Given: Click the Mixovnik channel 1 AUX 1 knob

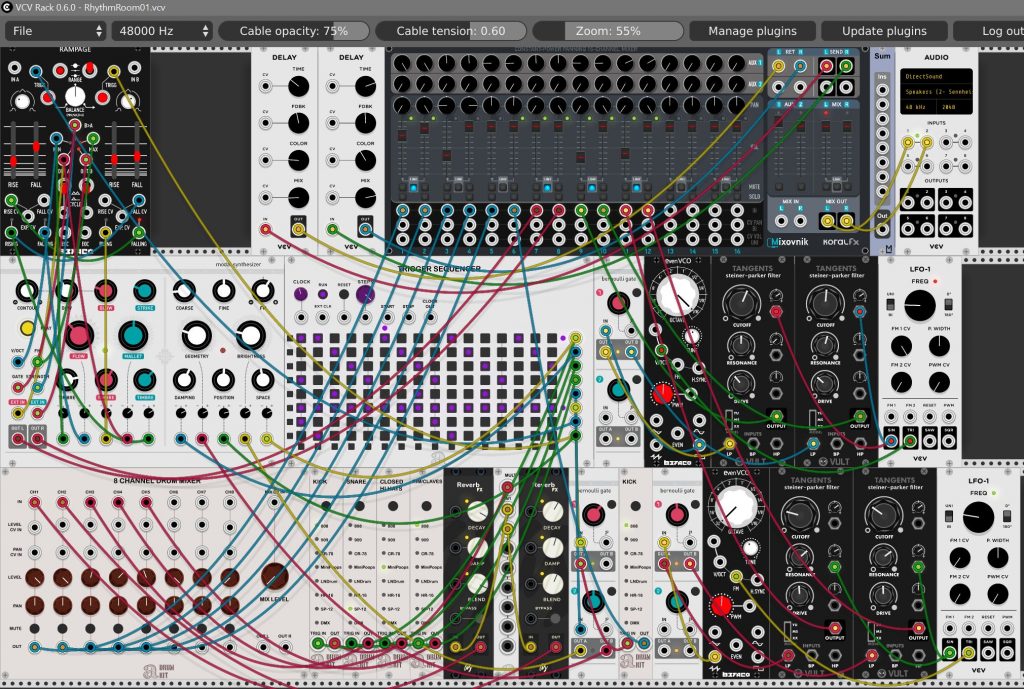Looking at the screenshot, I should 402,63.
